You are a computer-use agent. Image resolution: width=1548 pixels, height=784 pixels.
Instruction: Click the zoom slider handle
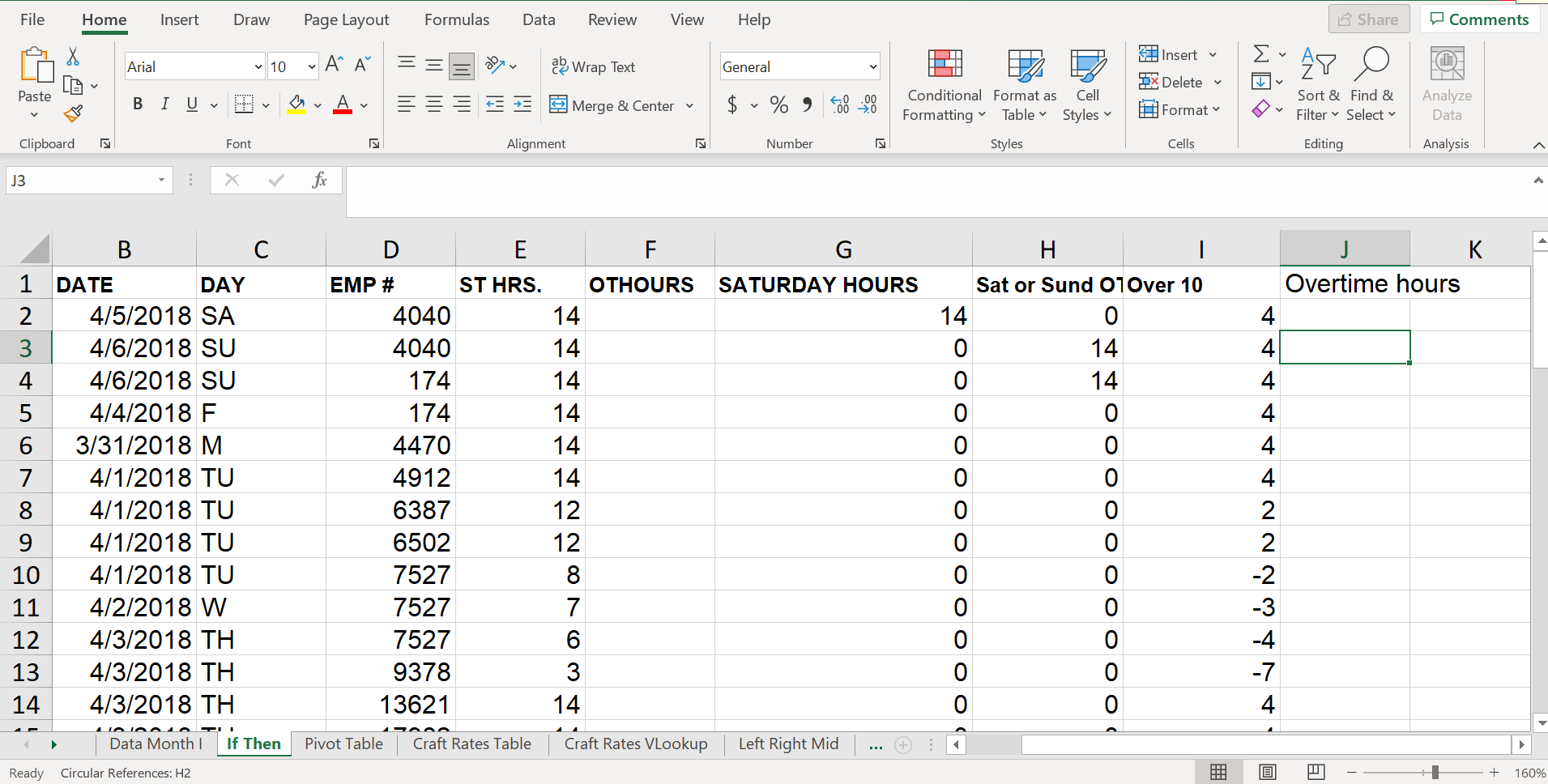1435,773
